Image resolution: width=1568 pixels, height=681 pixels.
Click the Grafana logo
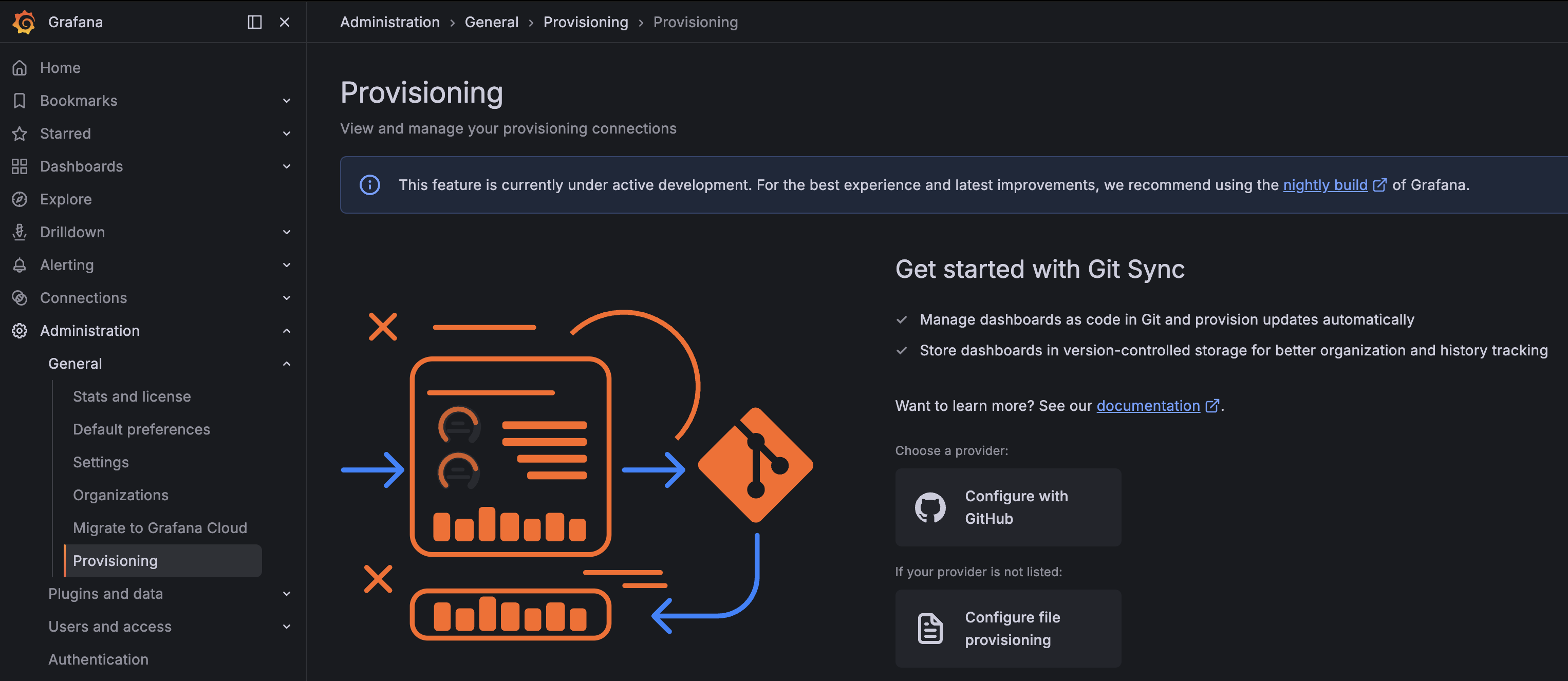(x=23, y=22)
